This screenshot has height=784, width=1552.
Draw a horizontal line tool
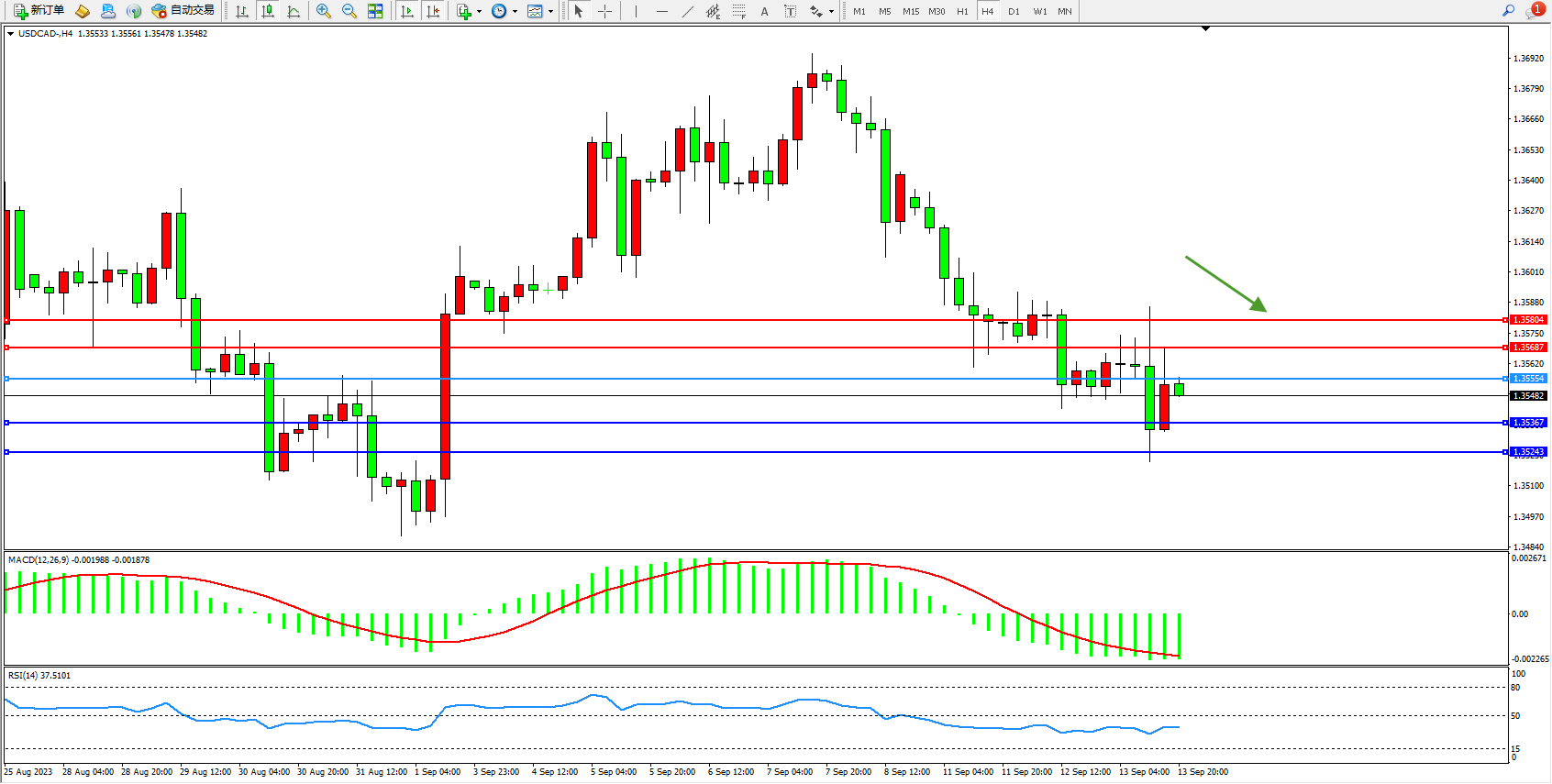click(661, 11)
